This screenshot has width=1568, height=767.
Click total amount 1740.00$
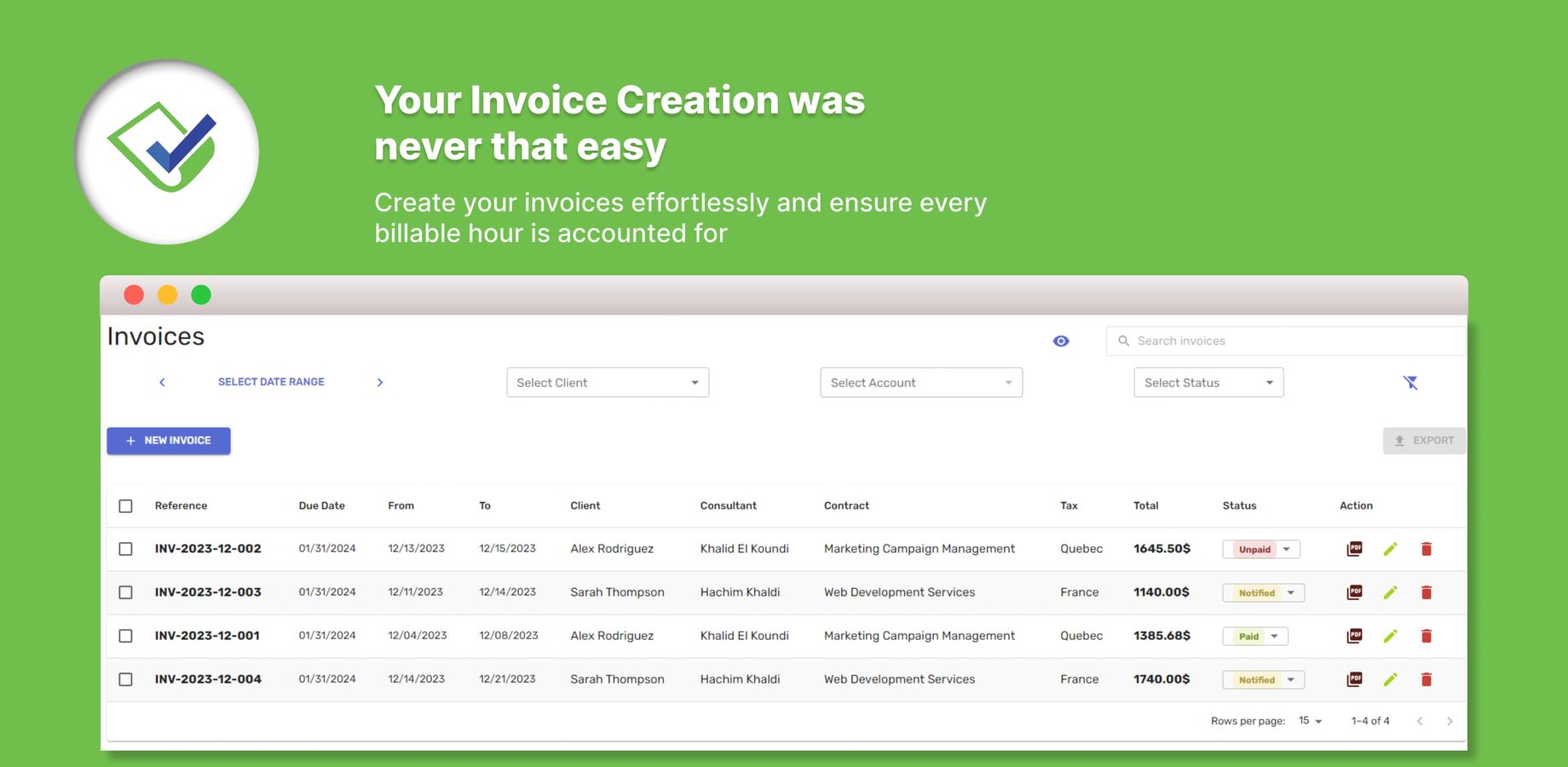[x=1162, y=679]
